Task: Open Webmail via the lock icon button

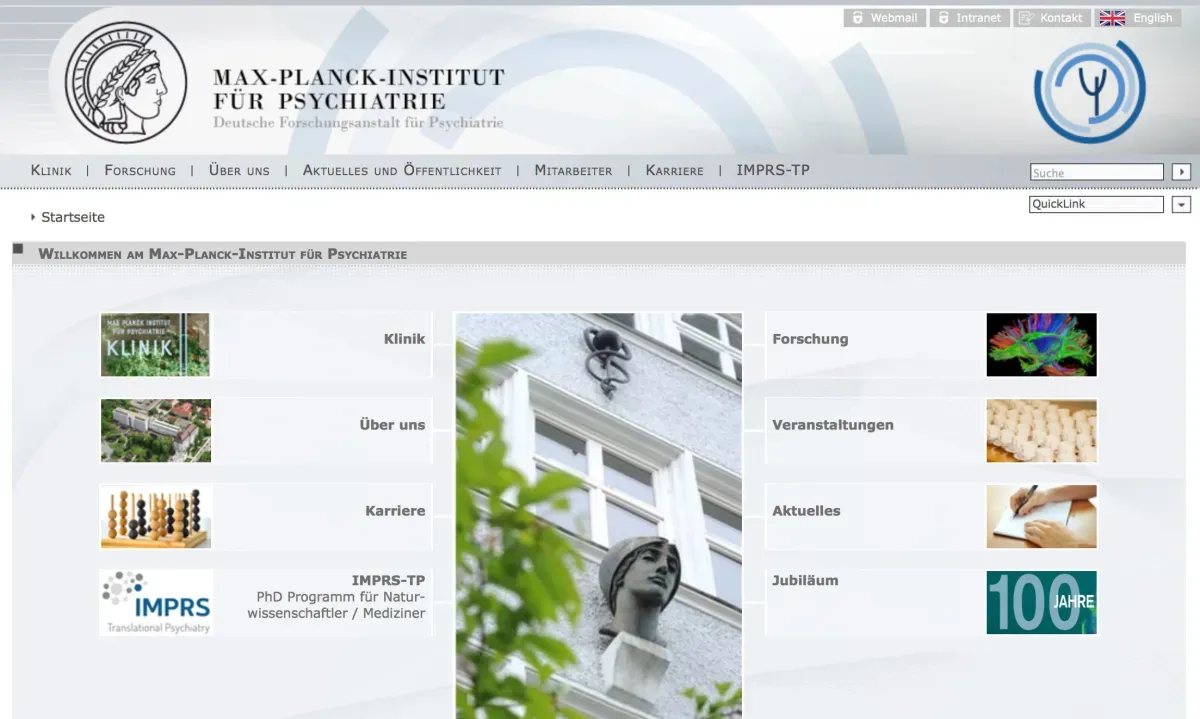Action: [884, 18]
